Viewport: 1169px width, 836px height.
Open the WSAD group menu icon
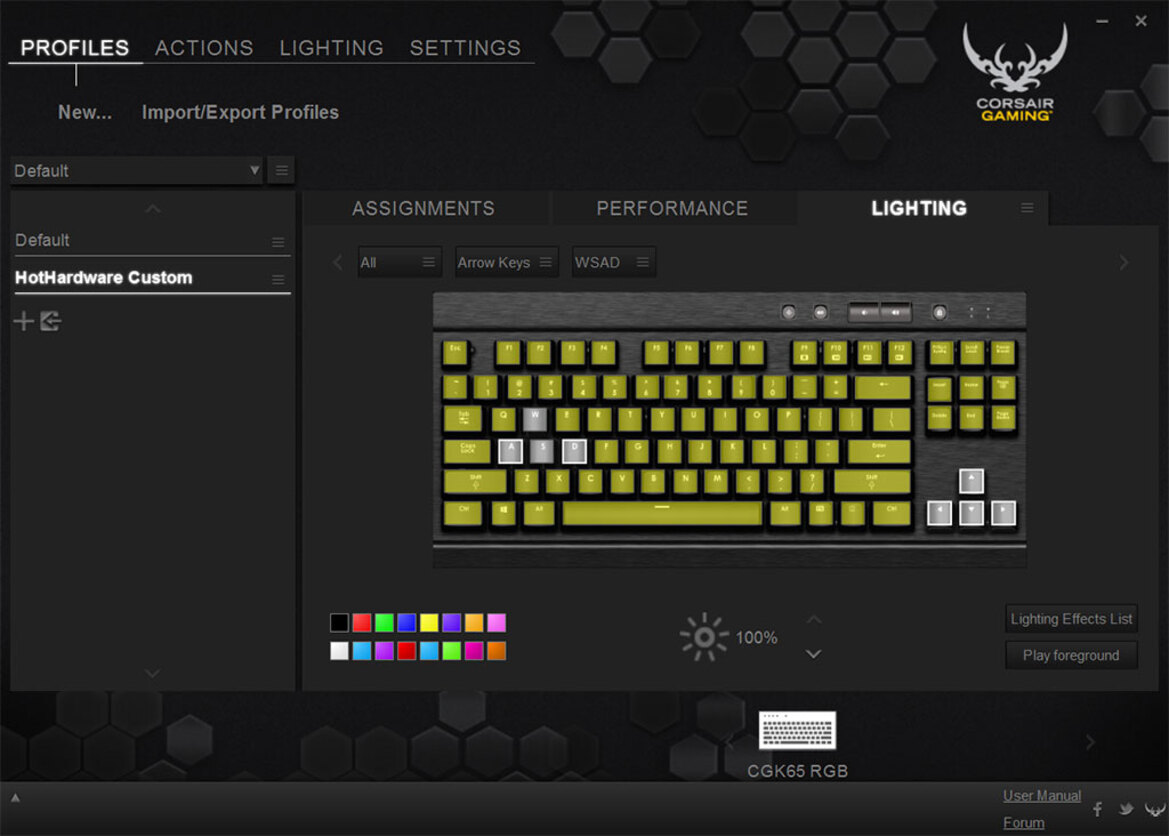coord(643,263)
